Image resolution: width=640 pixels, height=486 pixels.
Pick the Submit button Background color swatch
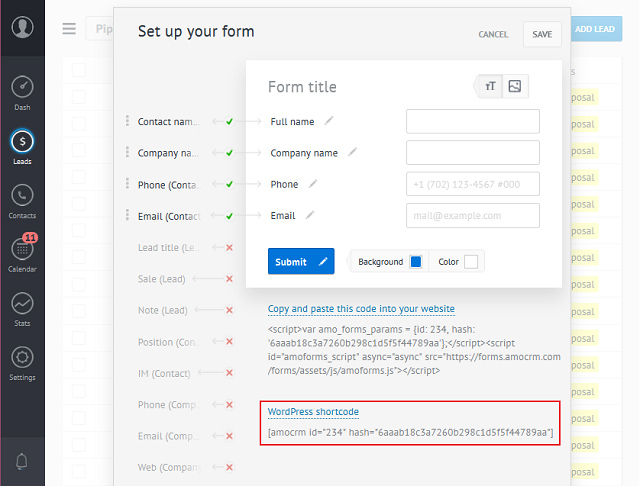pos(416,262)
